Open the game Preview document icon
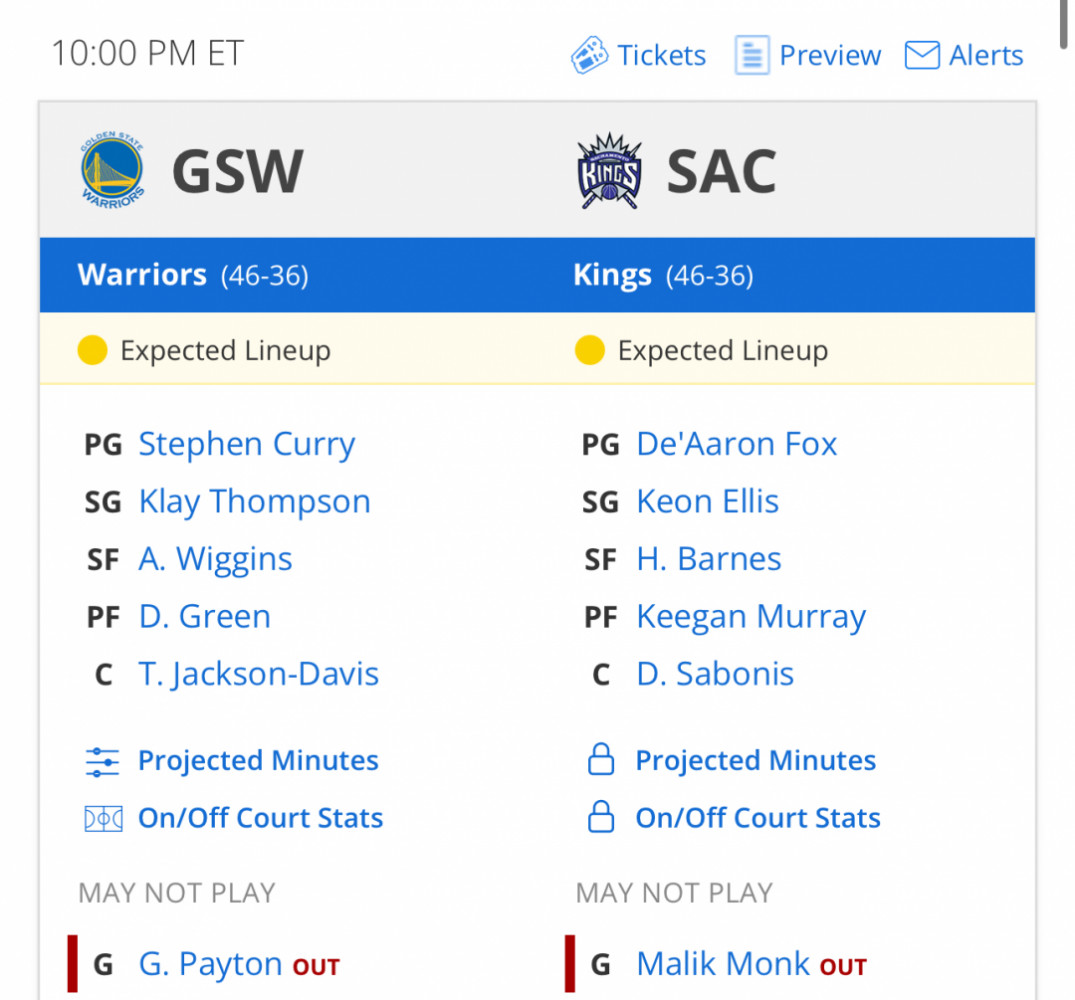This screenshot has width=1075, height=1000. point(752,55)
